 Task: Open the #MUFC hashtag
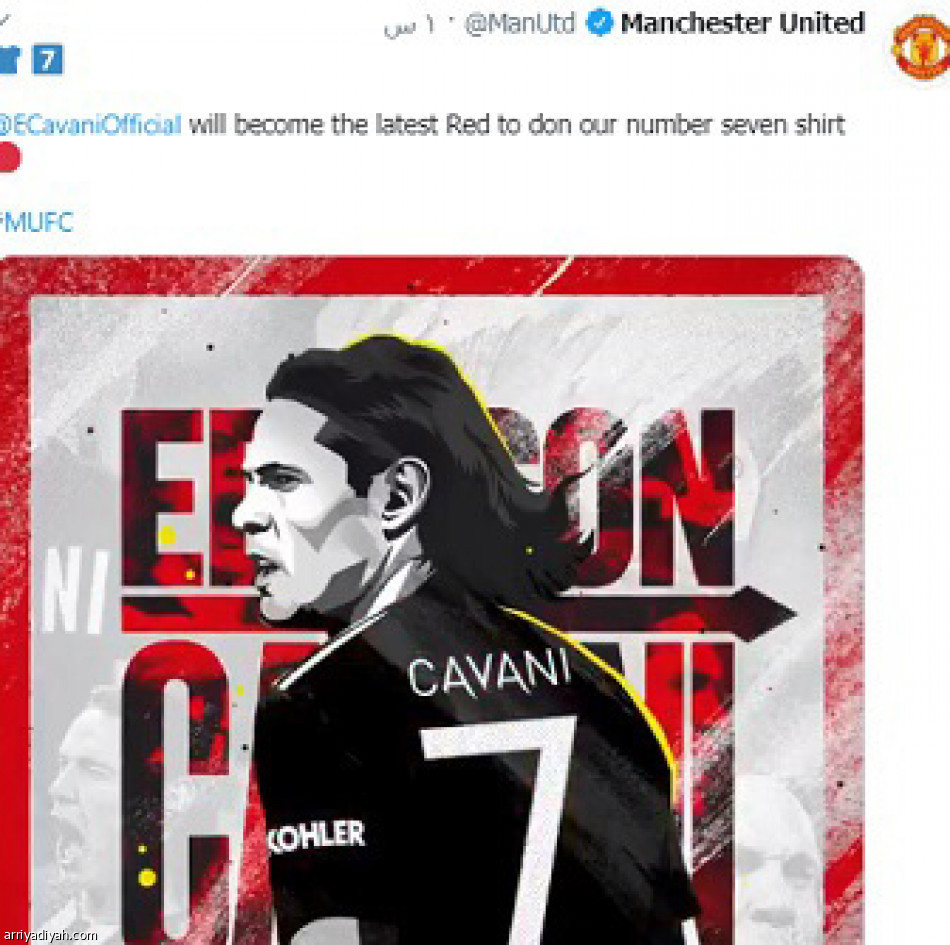pyautogui.click(x=36, y=222)
